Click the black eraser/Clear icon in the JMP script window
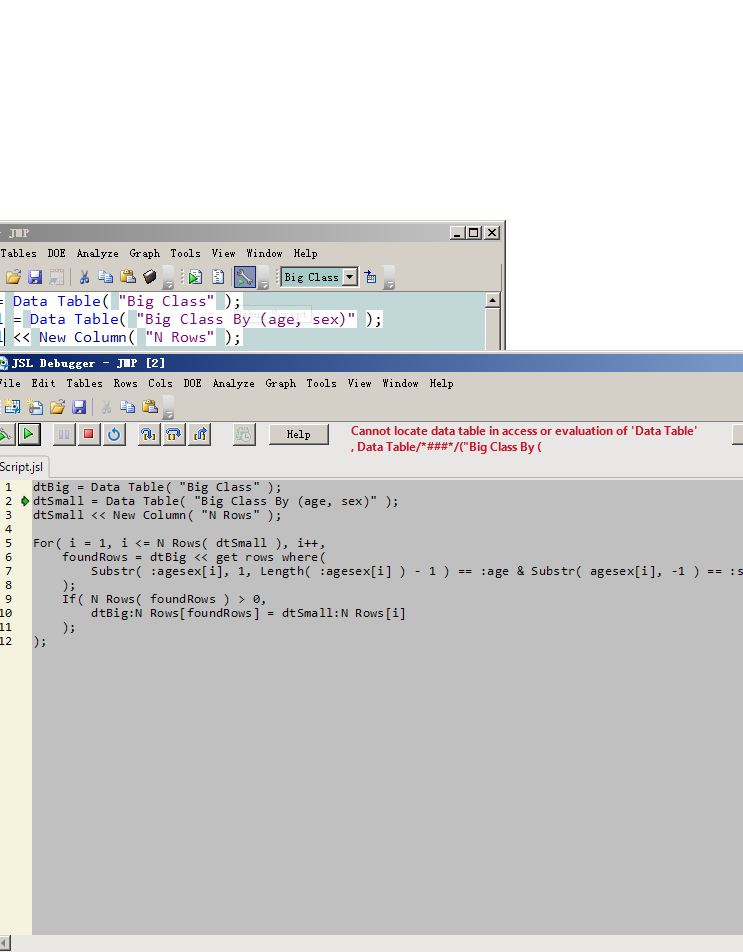Image resolution: width=743 pixels, height=952 pixels. click(149, 277)
